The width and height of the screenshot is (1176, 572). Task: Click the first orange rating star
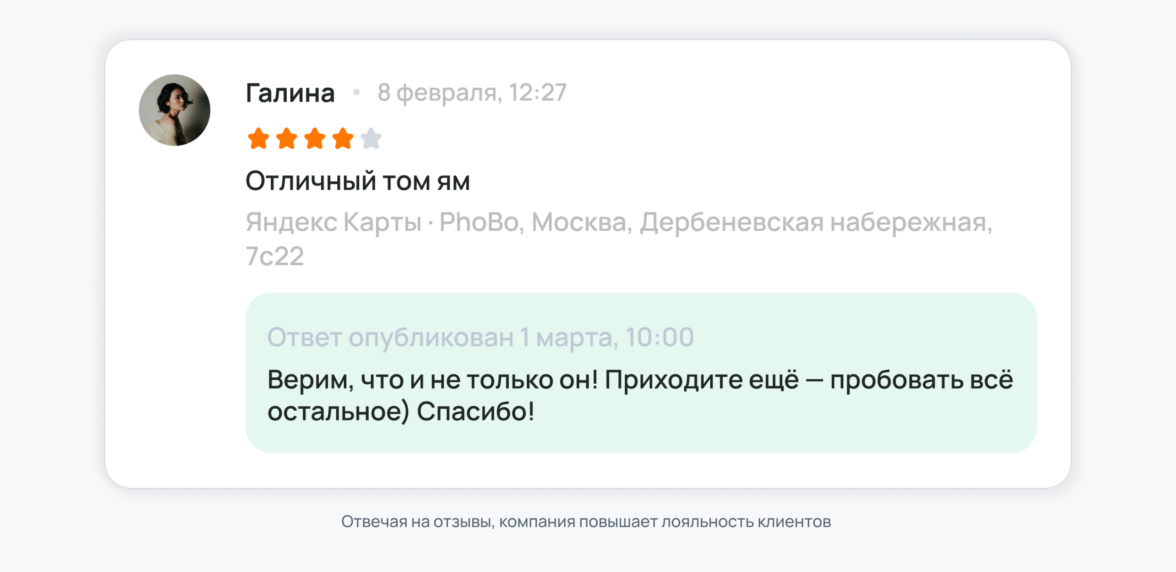click(259, 138)
